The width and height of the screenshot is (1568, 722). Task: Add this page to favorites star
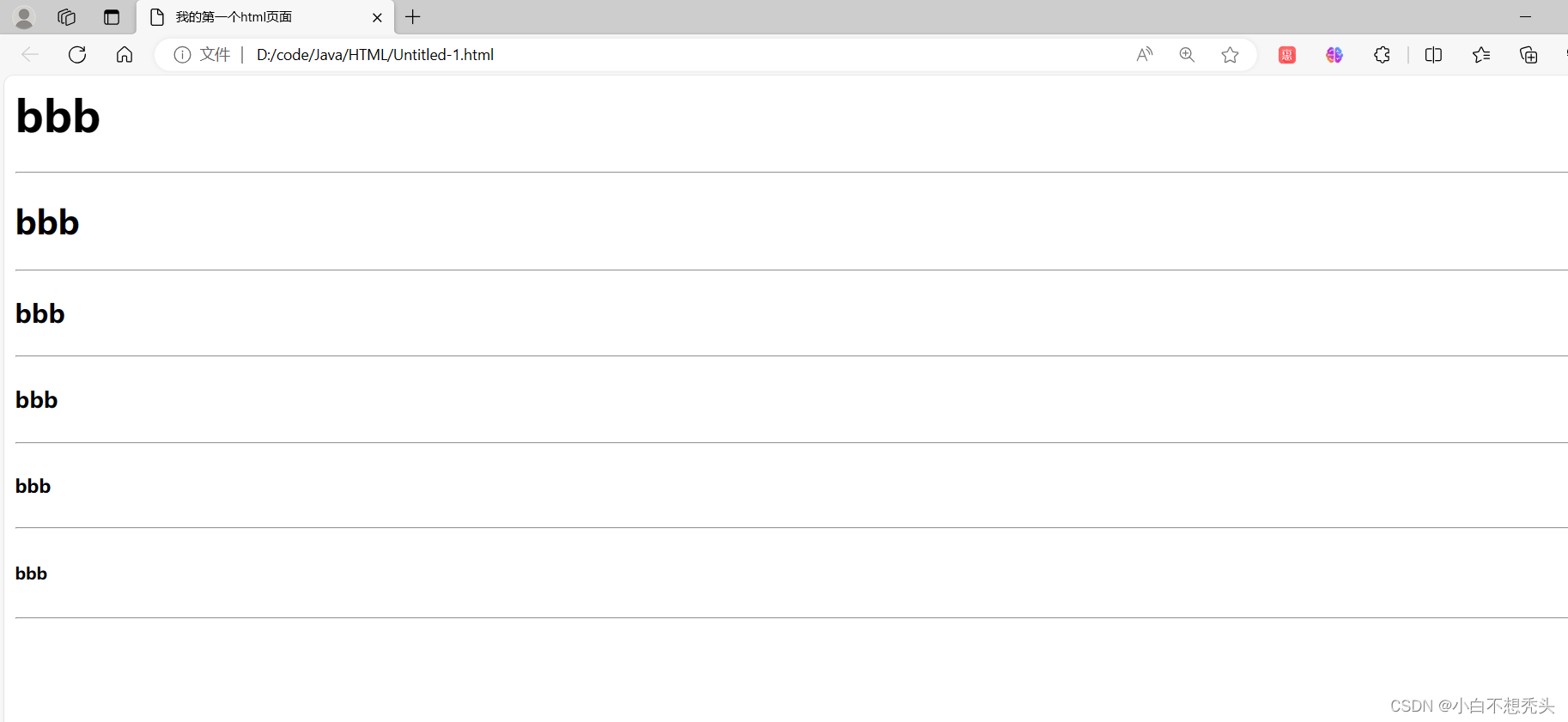tap(1230, 55)
